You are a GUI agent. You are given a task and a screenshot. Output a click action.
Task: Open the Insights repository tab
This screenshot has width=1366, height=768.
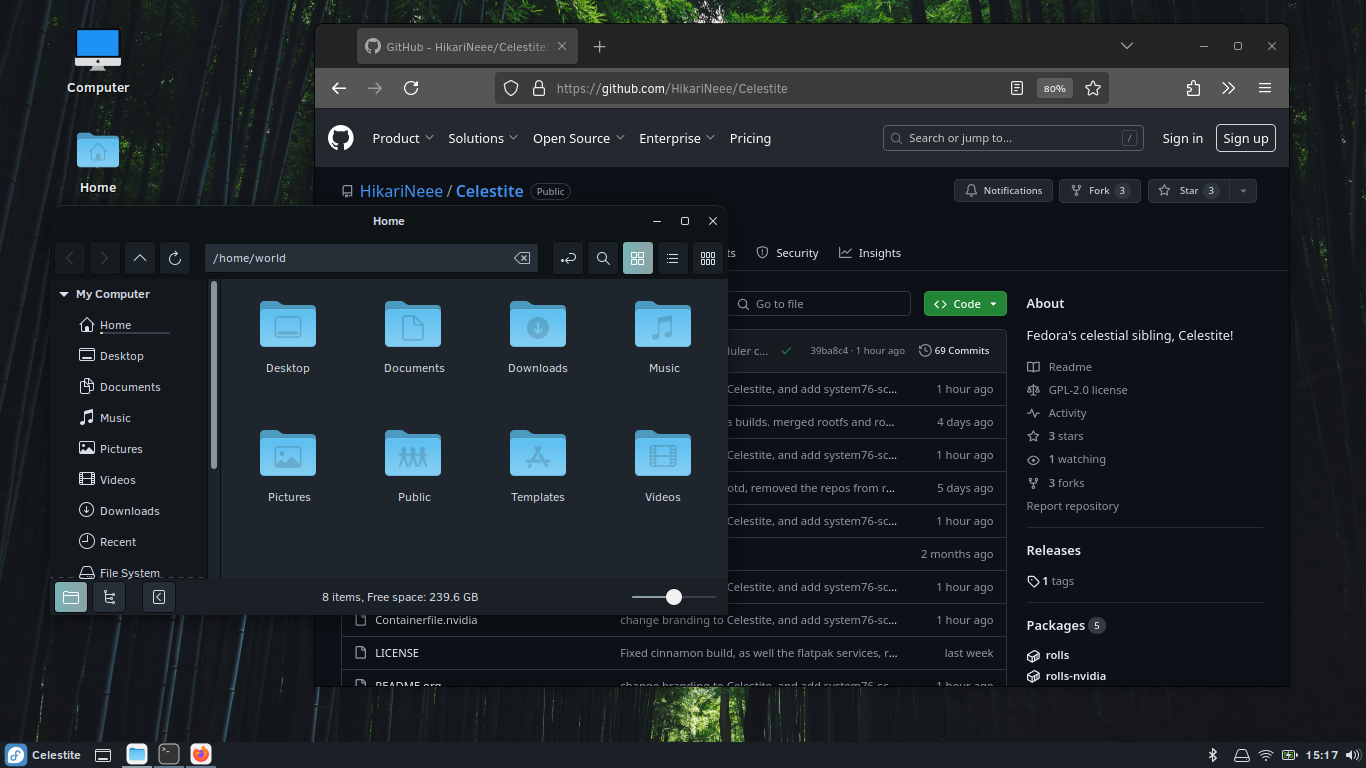(869, 253)
